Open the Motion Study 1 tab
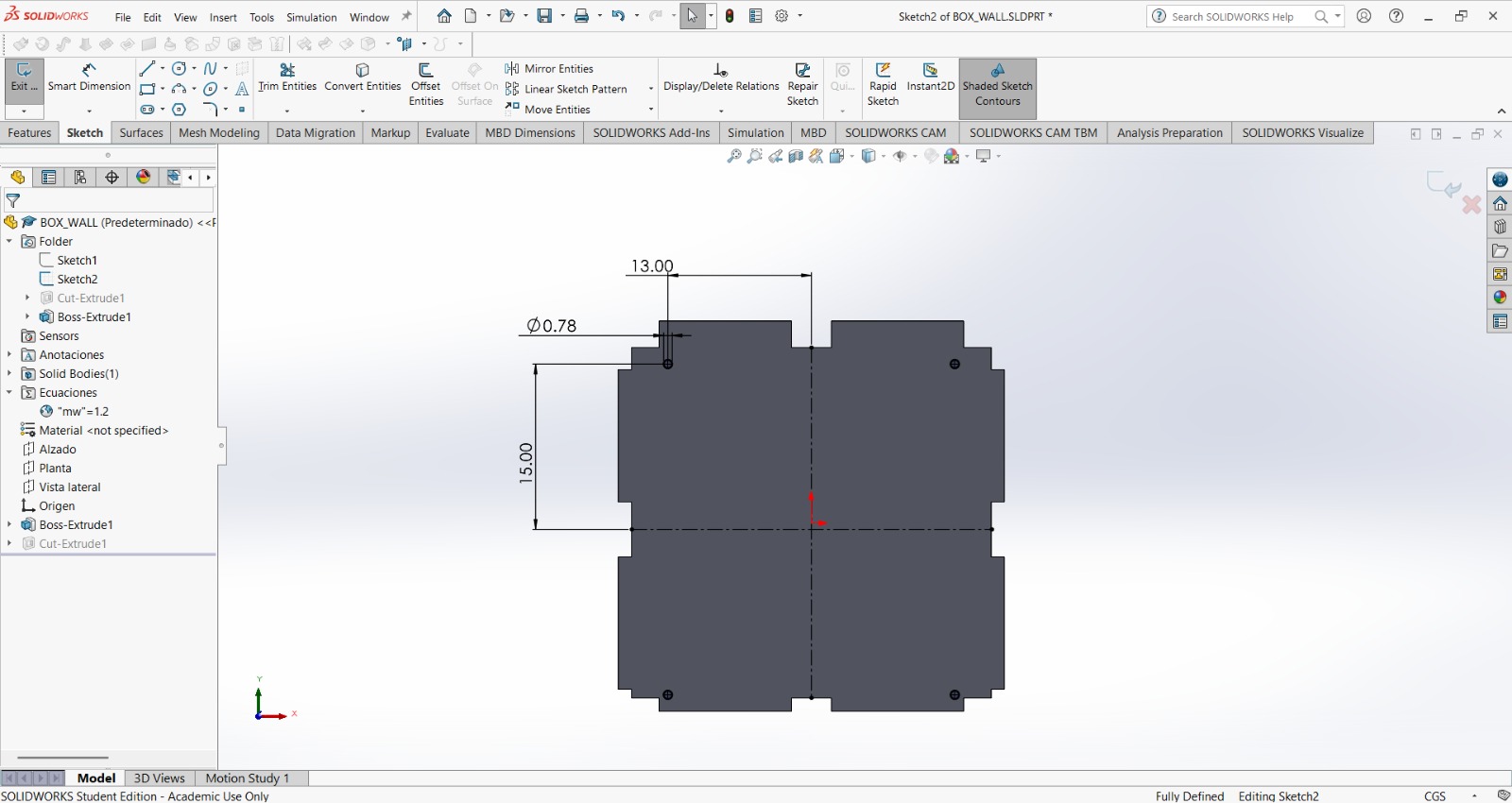 point(247,777)
